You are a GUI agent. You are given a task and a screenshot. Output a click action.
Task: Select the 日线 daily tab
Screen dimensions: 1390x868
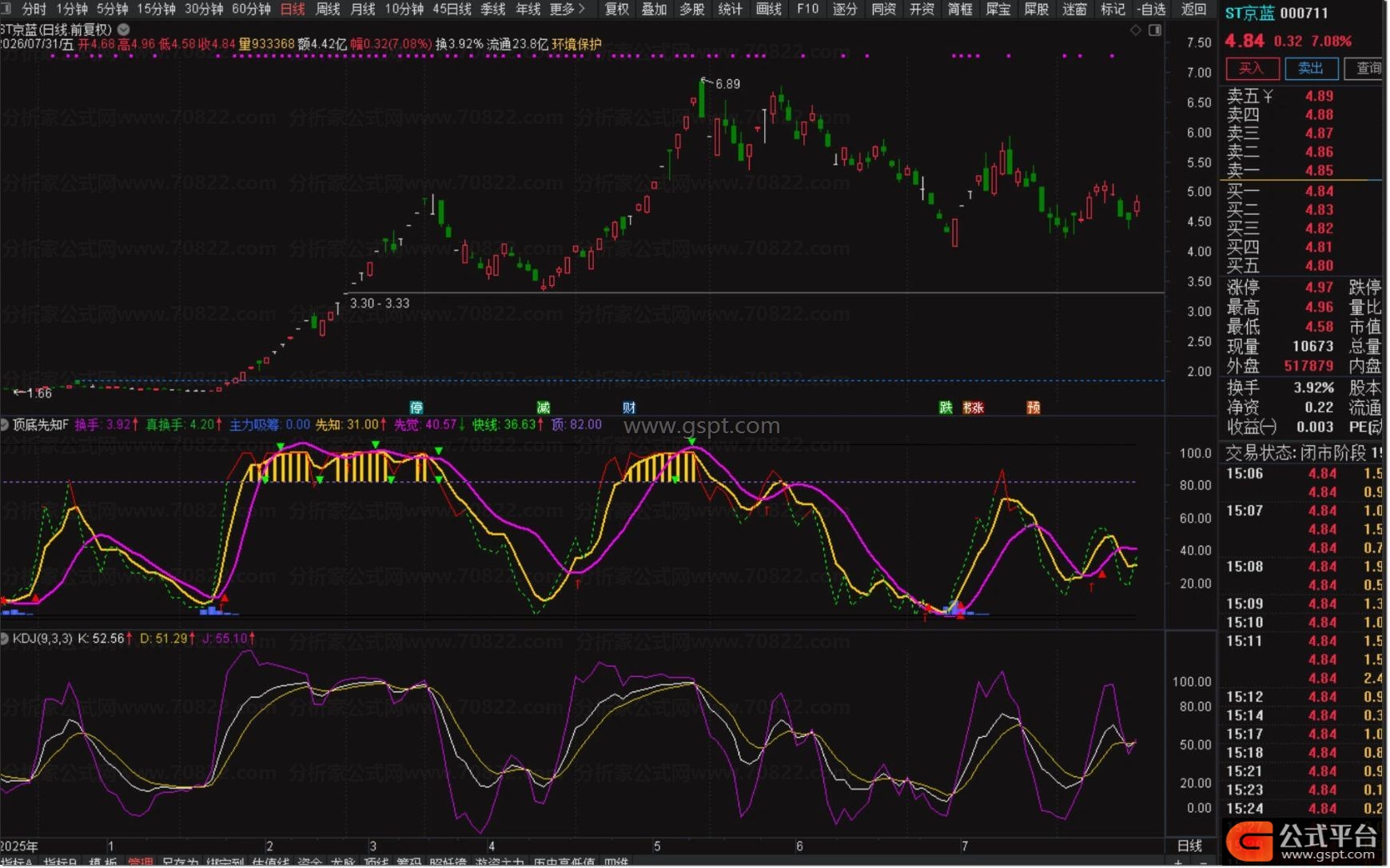[x=293, y=9]
